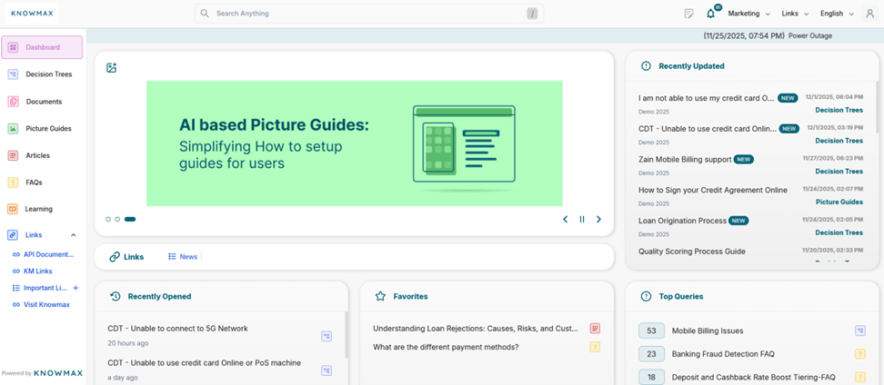Open the Links dropdown in header

(795, 14)
